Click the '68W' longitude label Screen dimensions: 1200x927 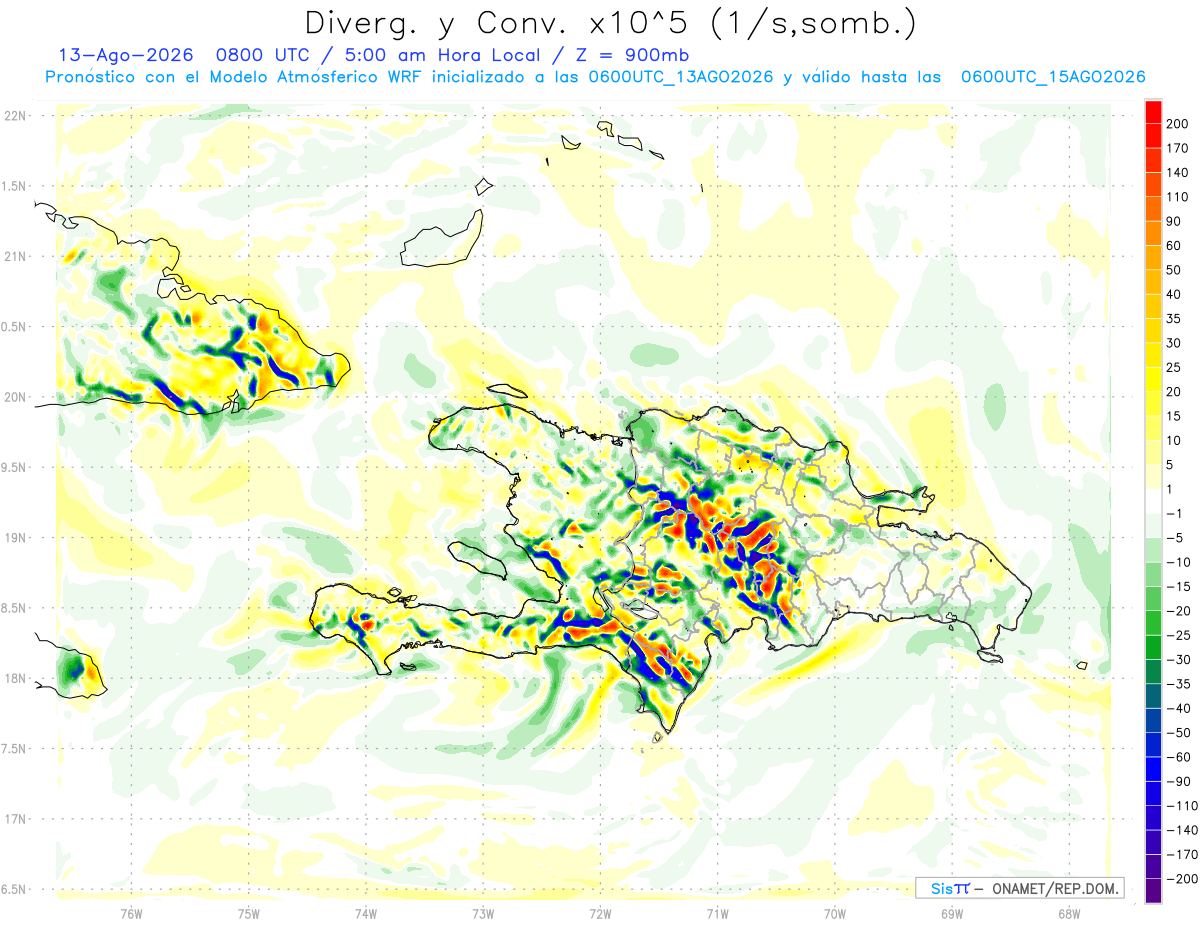pos(1069,913)
